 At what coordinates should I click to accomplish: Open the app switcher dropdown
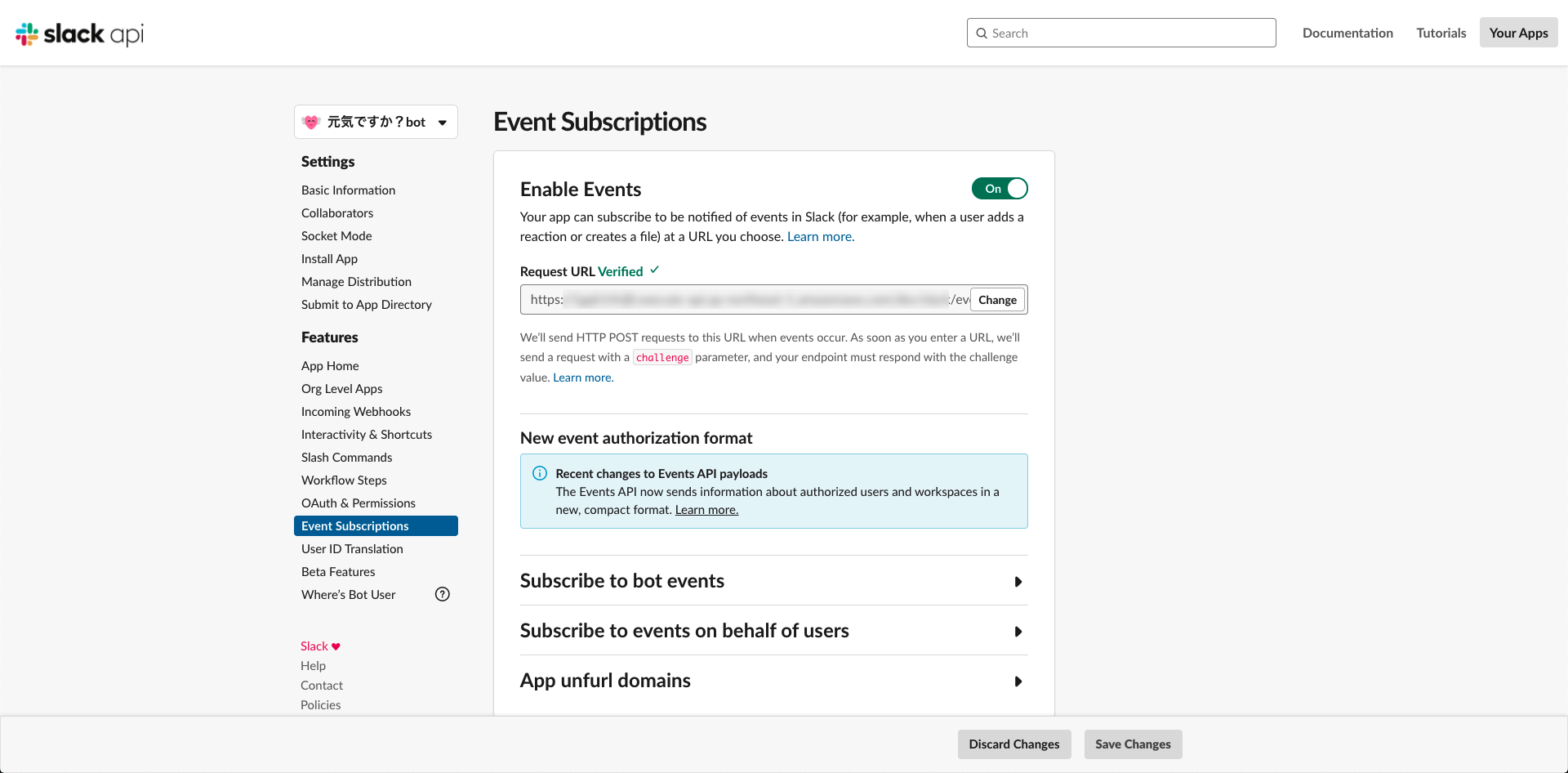442,121
